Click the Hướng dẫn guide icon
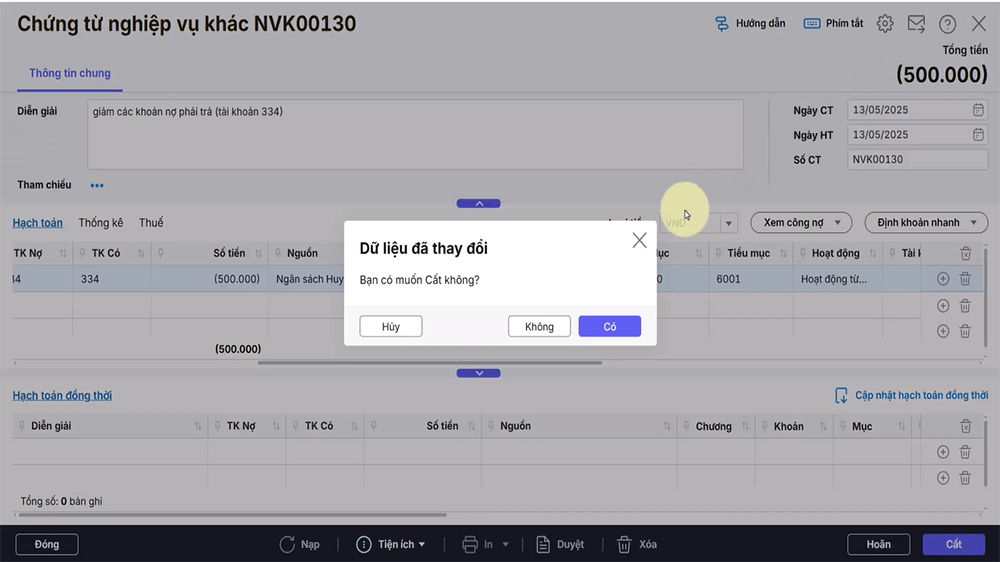This screenshot has height=562, width=1000. pyautogui.click(x=721, y=24)
